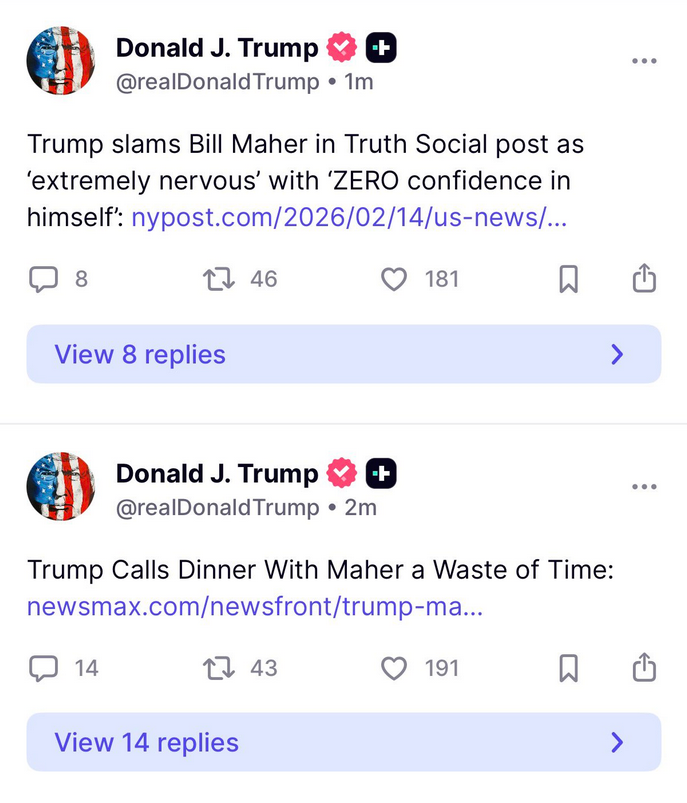Image resolution: width=687 pixels, height=803 pixels.
Task: Click the profile avatar on the 2m post
Action: pos(61,487)
